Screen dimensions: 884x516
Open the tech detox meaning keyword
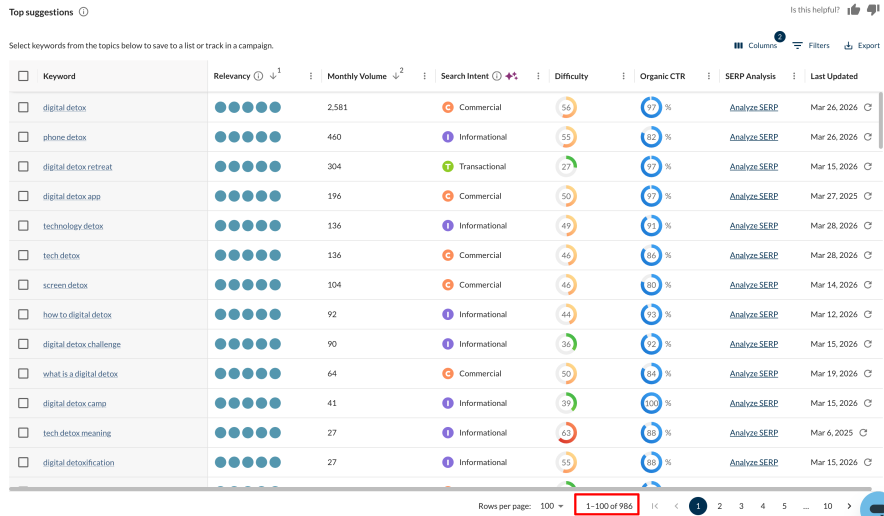tap(77, 433)
